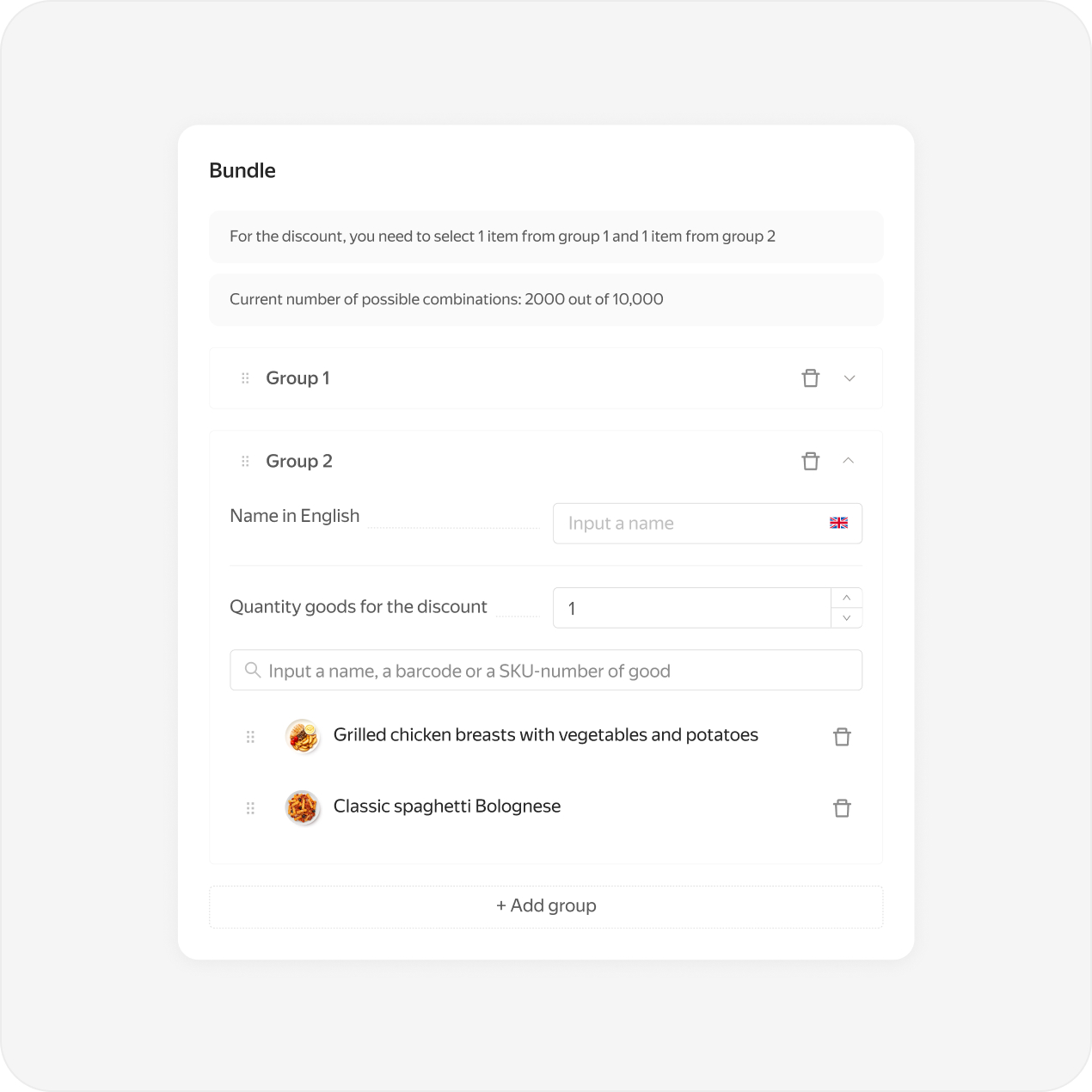Increase quantity goods for the discount

847,598
